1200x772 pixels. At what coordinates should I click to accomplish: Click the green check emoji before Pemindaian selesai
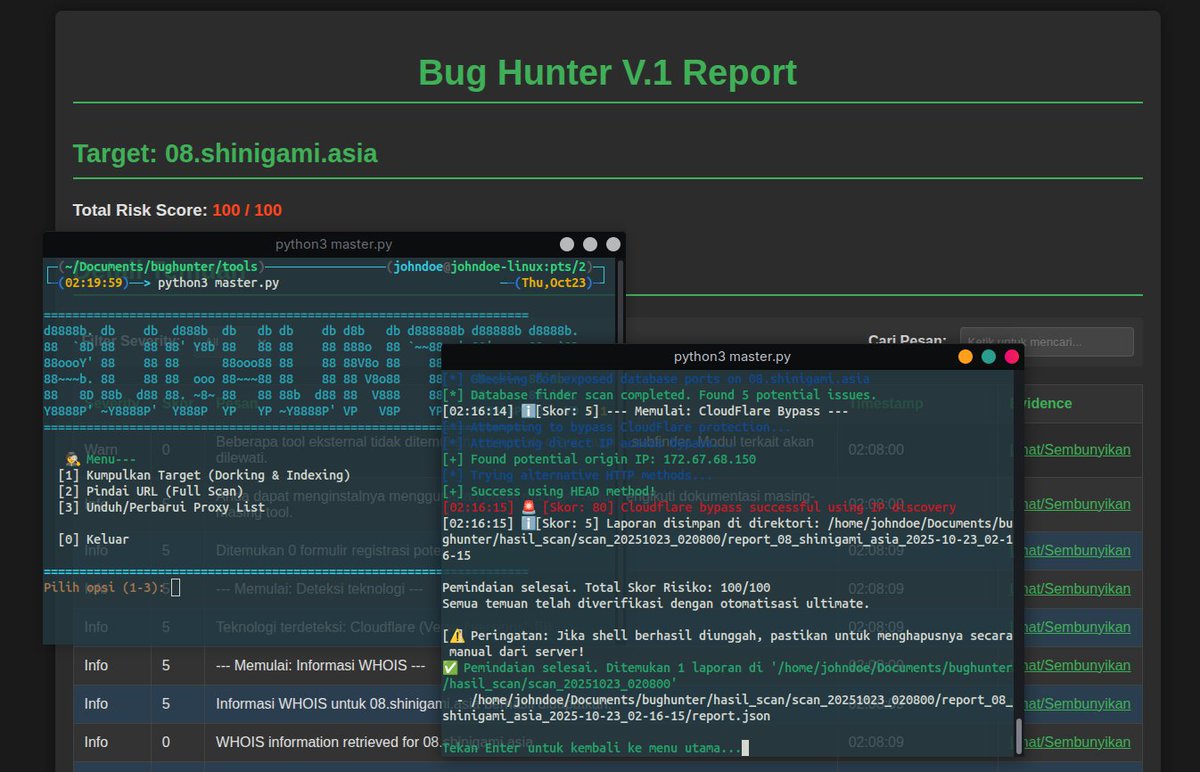tap(449, 667)
